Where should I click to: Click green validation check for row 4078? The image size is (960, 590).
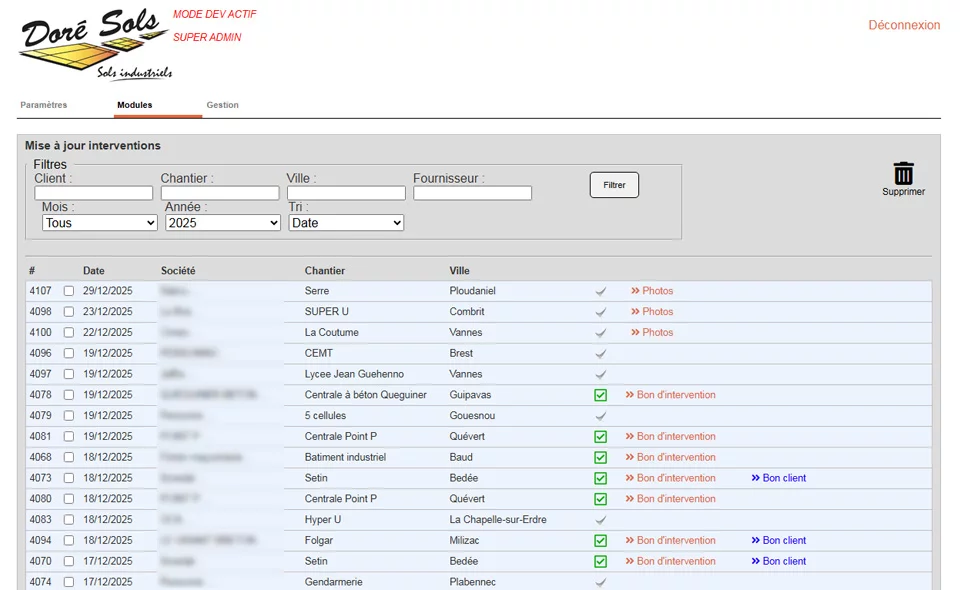[x=601, y=395]
